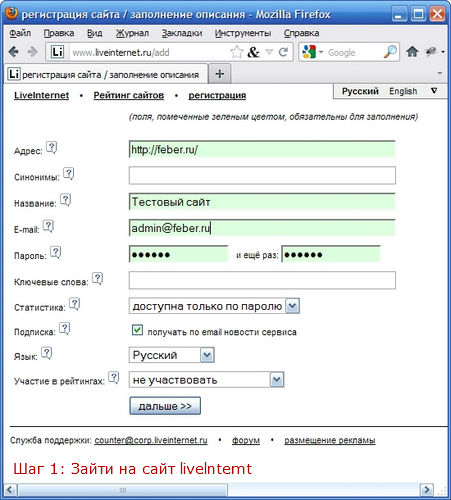Viewport: 451px width, 500px height.
Task: Click the ampersand icon in address bar
Action: 253,52
